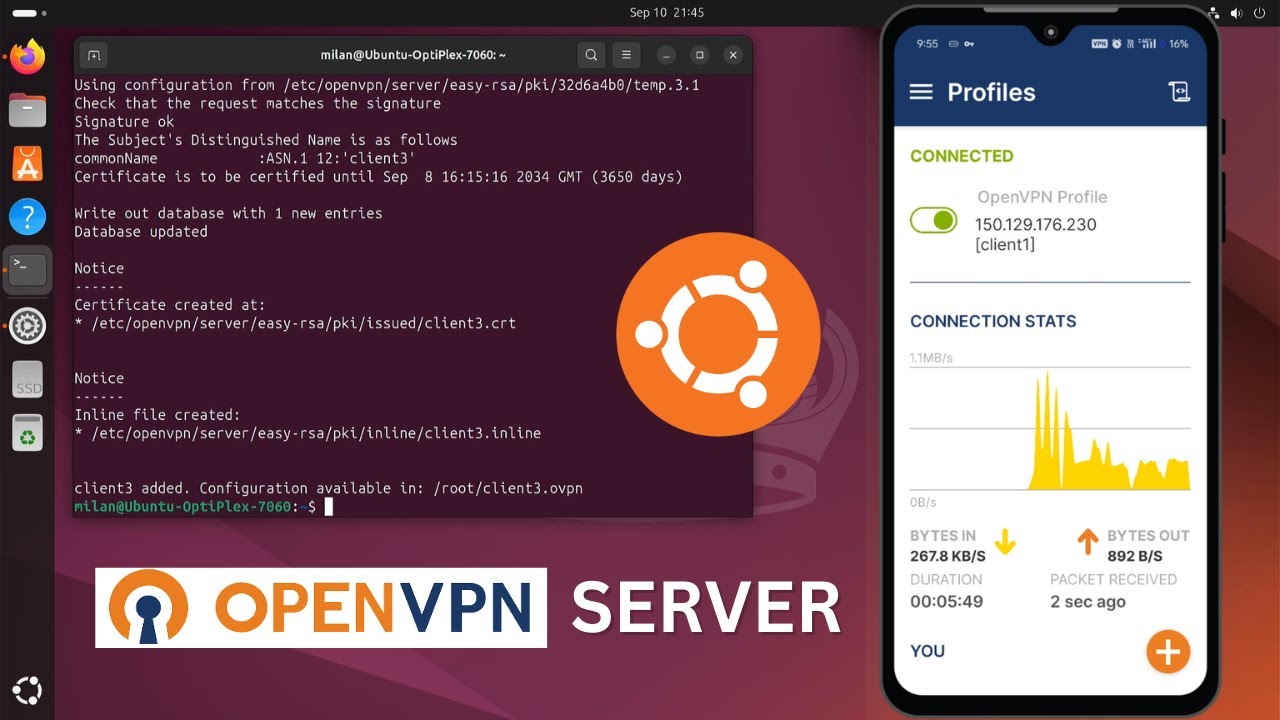
Task: Click the line 'Signature ok'
Action: click(124, 122)
